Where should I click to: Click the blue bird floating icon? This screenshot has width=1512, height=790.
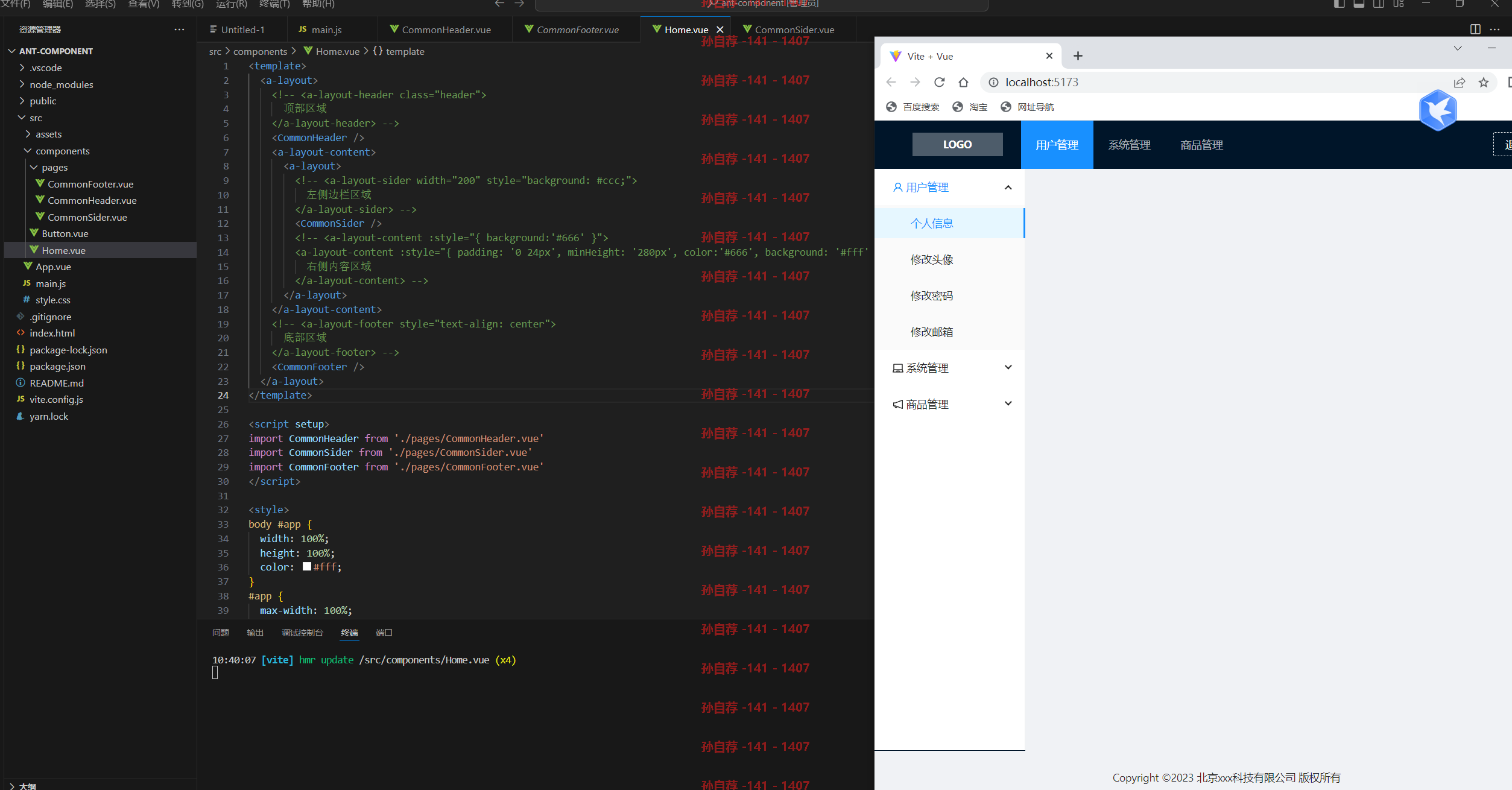click(1438, 110)
